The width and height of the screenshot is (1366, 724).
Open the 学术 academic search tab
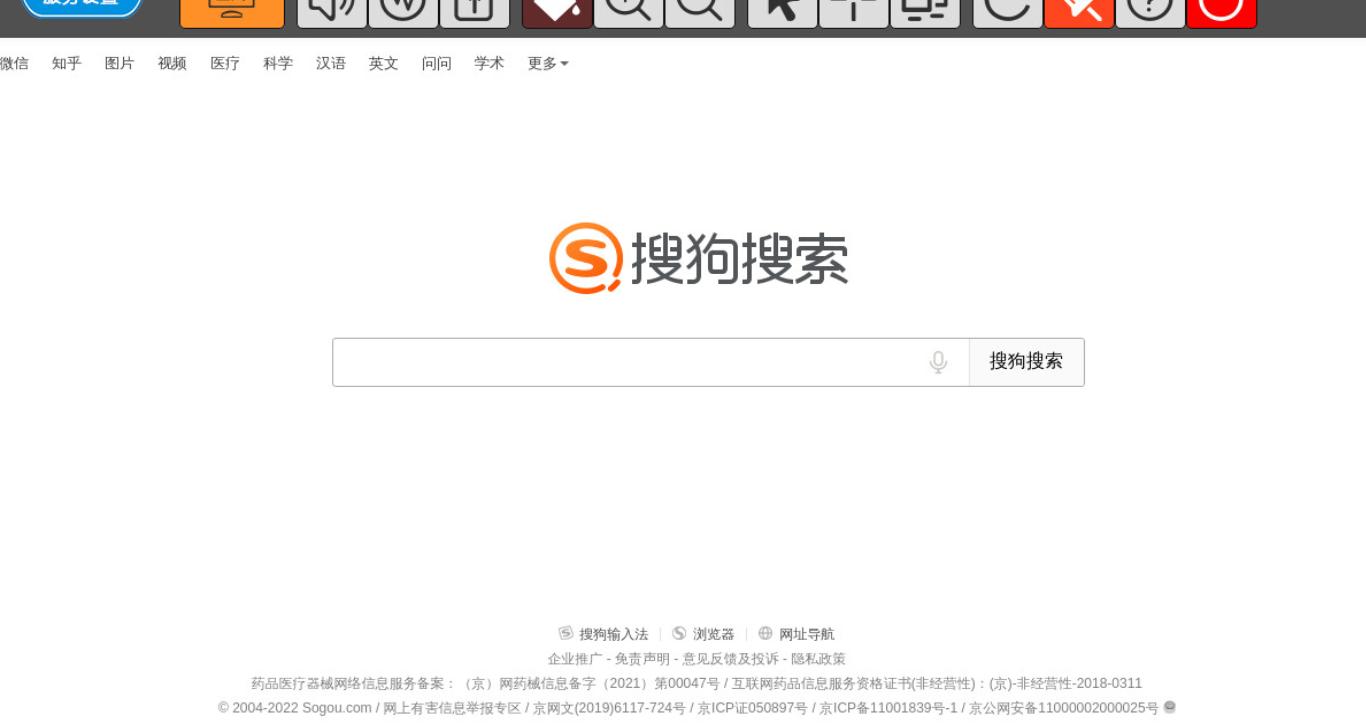tap(489, 63)
